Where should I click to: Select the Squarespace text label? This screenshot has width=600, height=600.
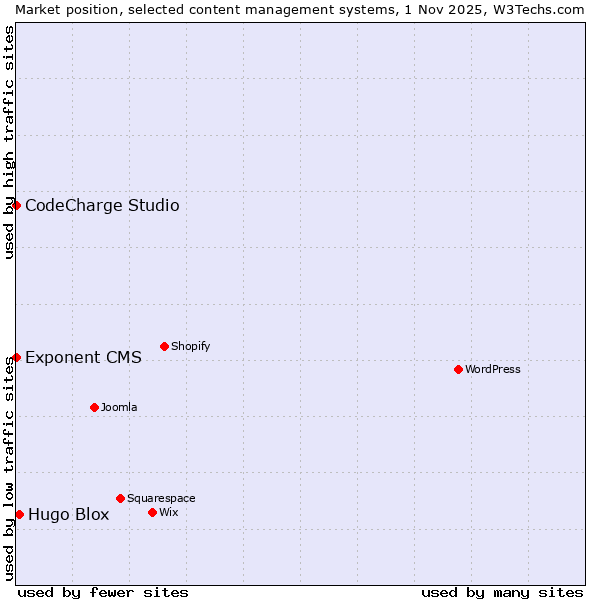pyautogui.click(x=161, y=498)
